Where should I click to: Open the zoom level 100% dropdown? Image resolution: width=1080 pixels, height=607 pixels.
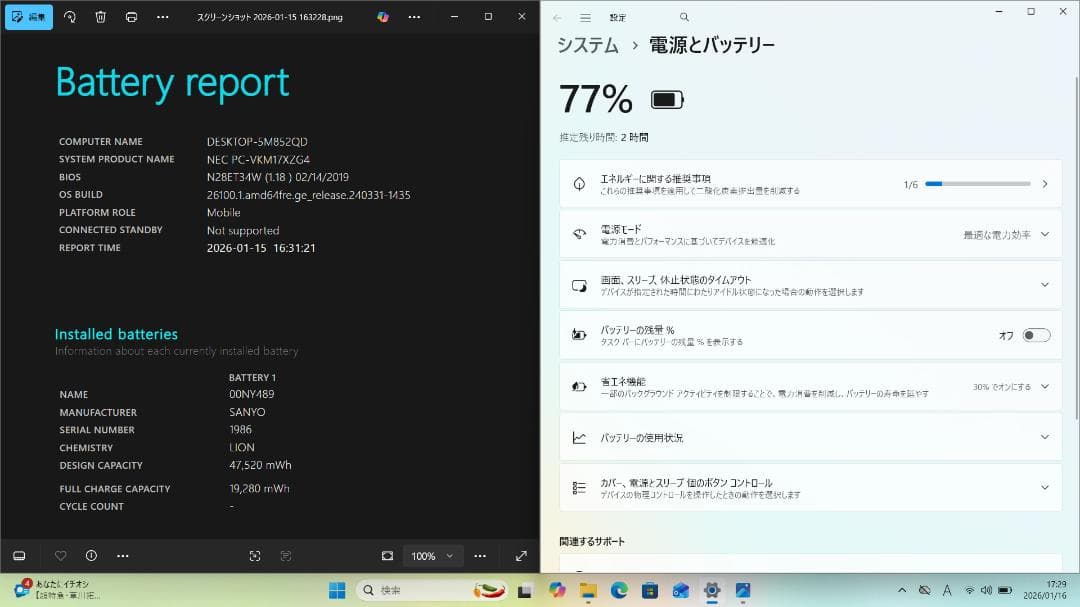432,555
